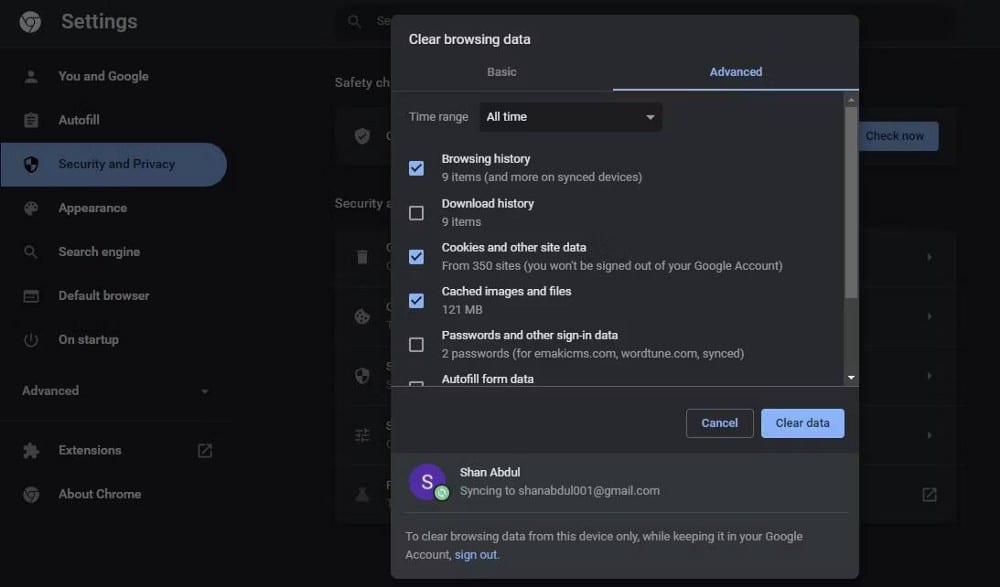
Task: Click the On startup power icon
Action: click(x=30, y=339)
